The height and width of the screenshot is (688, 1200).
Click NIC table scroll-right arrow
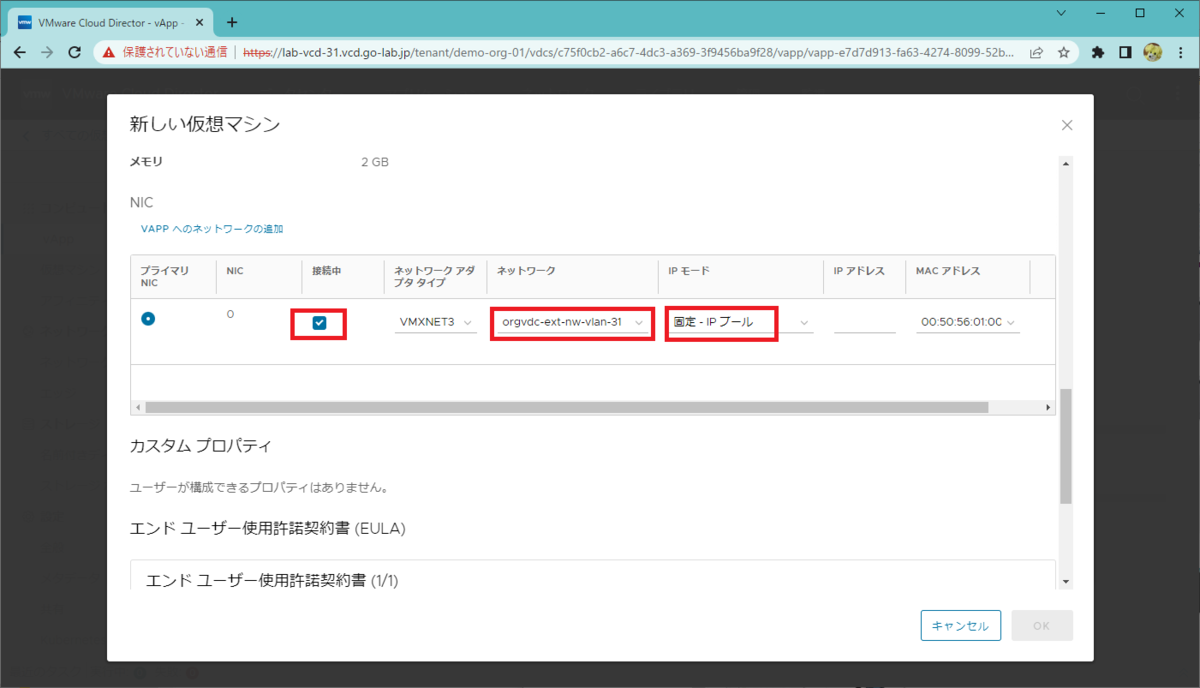1049,407
